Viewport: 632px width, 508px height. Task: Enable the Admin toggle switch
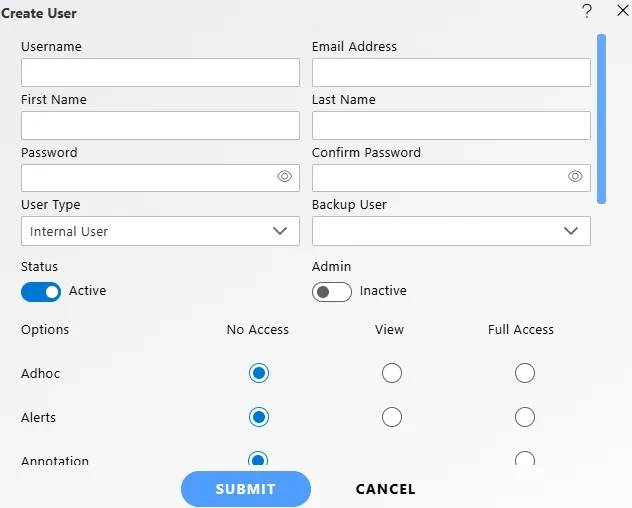332,291
